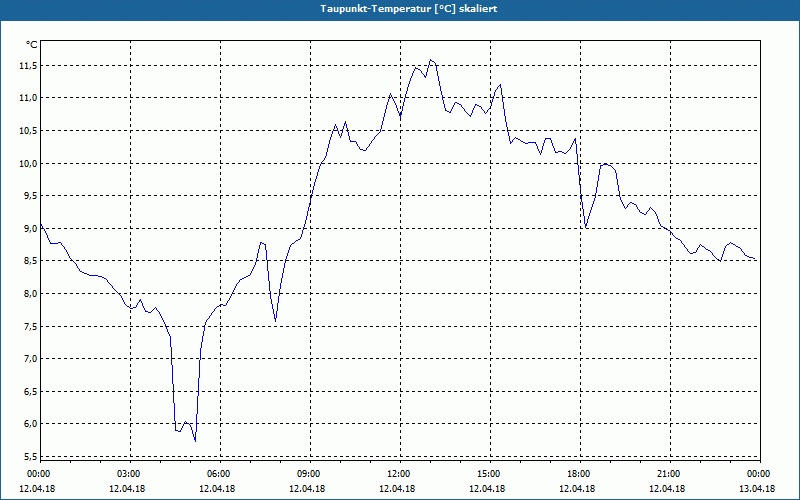Select the 11,0 y-axis value
This screenshot has width=800, height=500.
[x=29, y=98]
